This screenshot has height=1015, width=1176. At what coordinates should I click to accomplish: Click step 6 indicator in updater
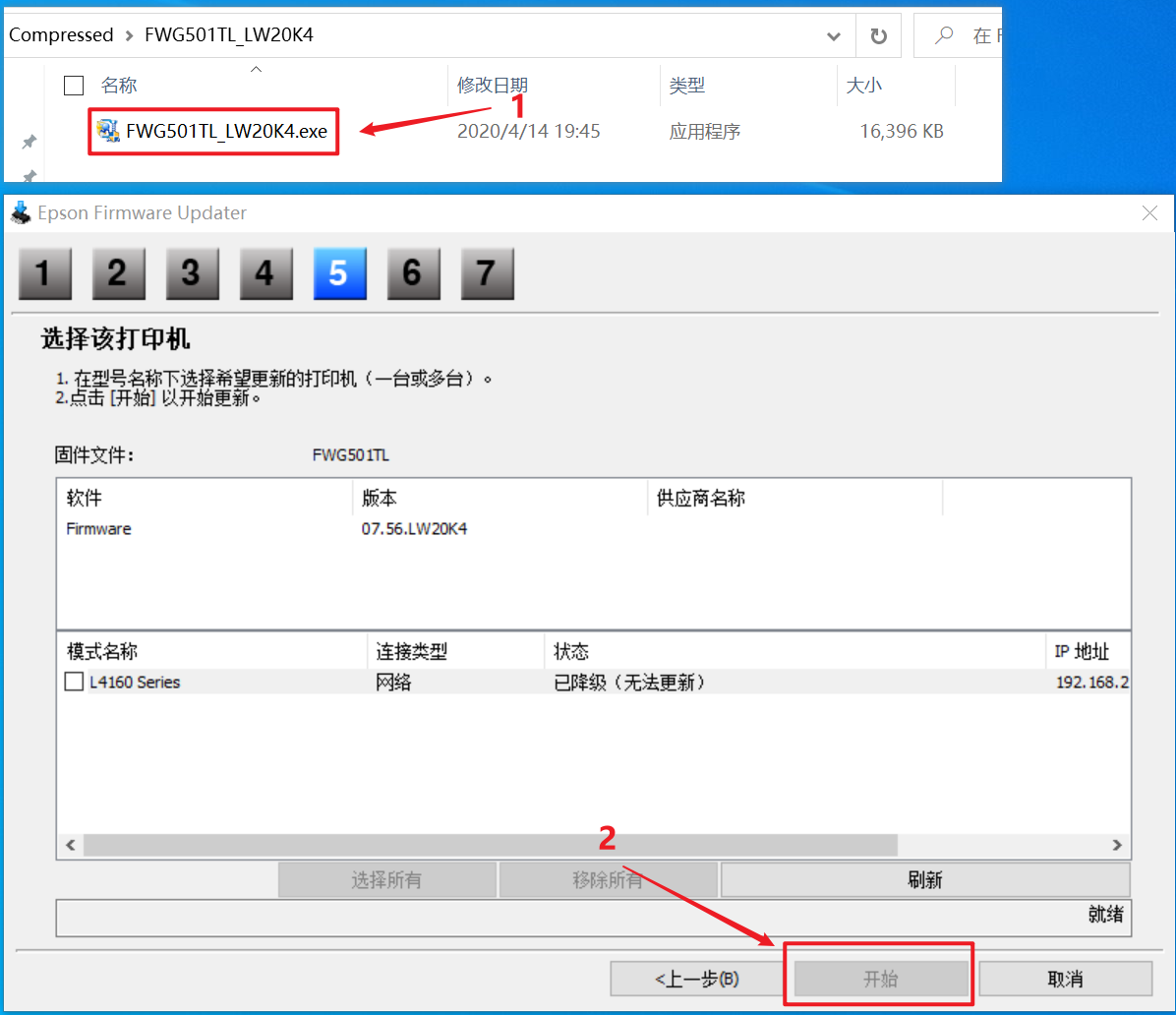(x=413, y=273)
